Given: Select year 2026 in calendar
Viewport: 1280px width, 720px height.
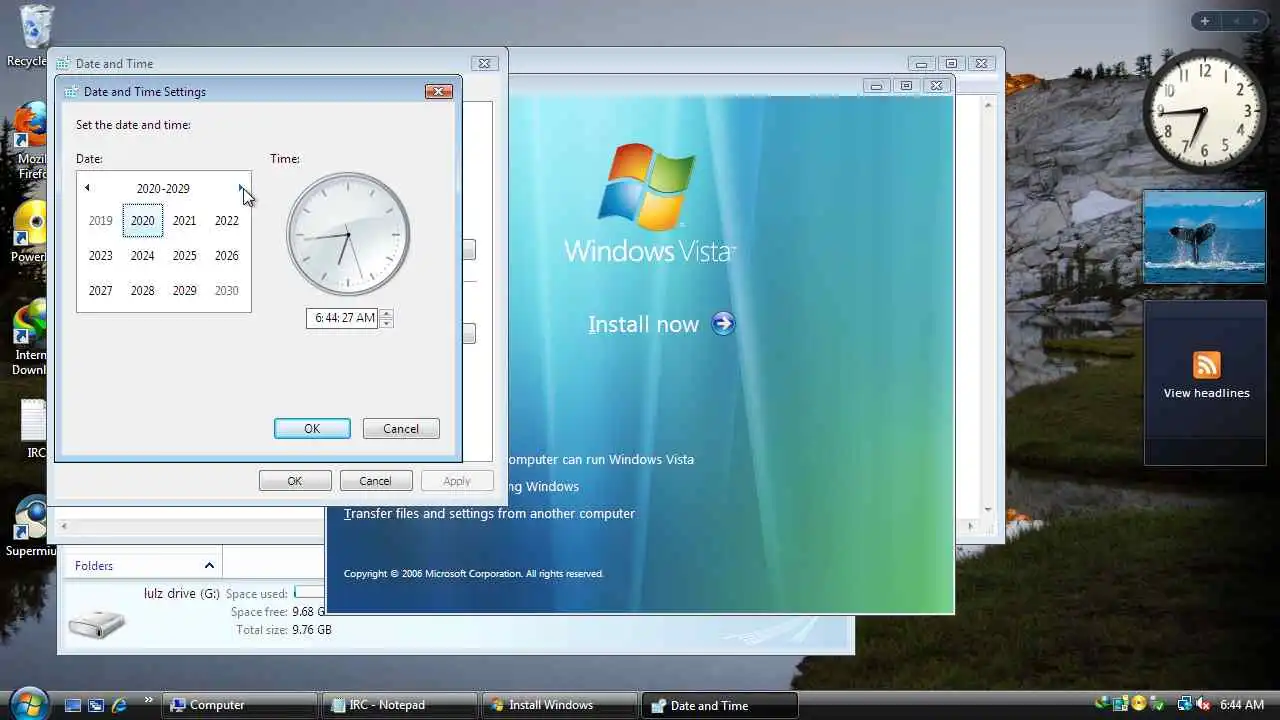Looking at the screenshot, I should (x=227, y=256).
